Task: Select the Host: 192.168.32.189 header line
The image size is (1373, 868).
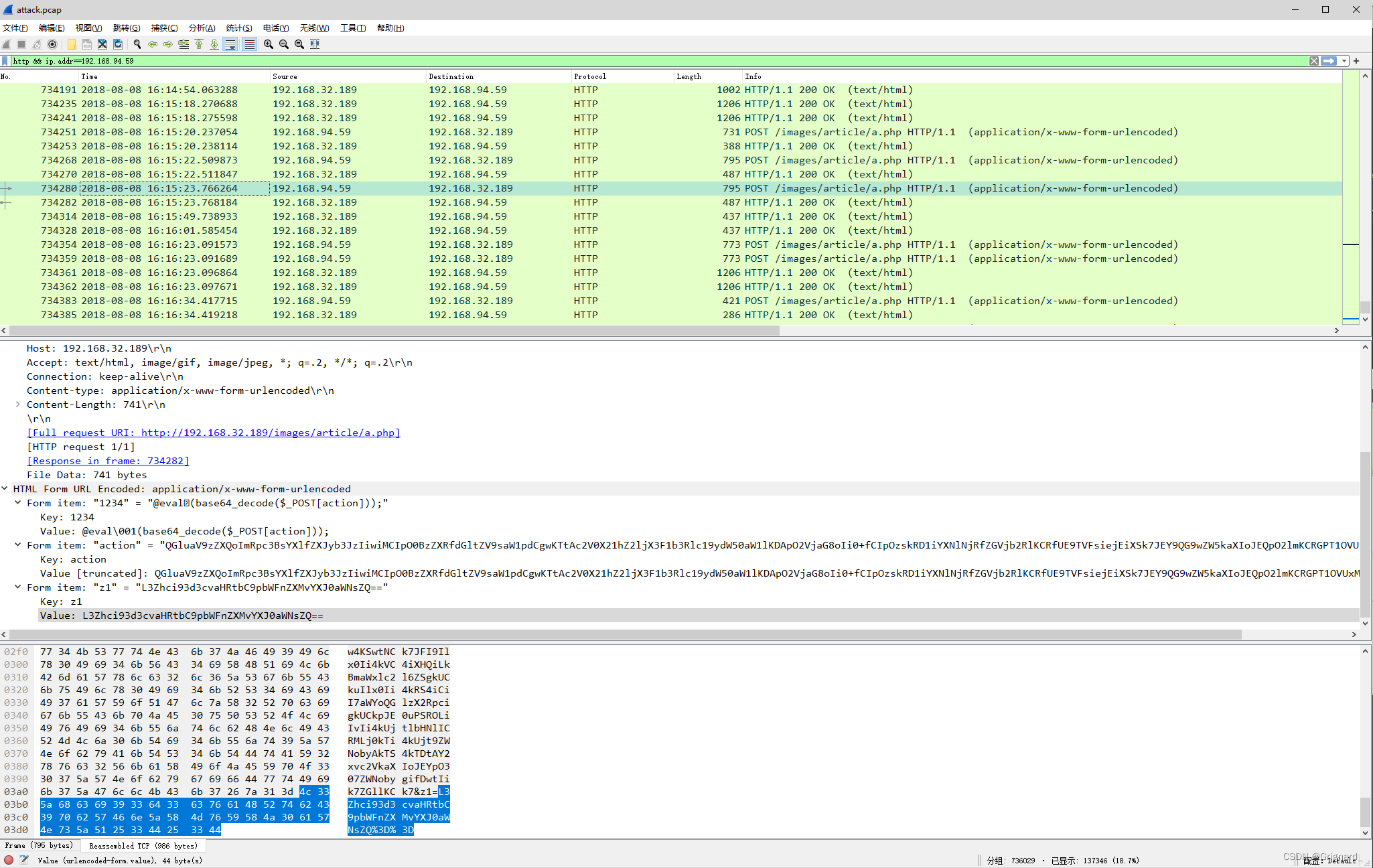Action: [x=99, y=348]
